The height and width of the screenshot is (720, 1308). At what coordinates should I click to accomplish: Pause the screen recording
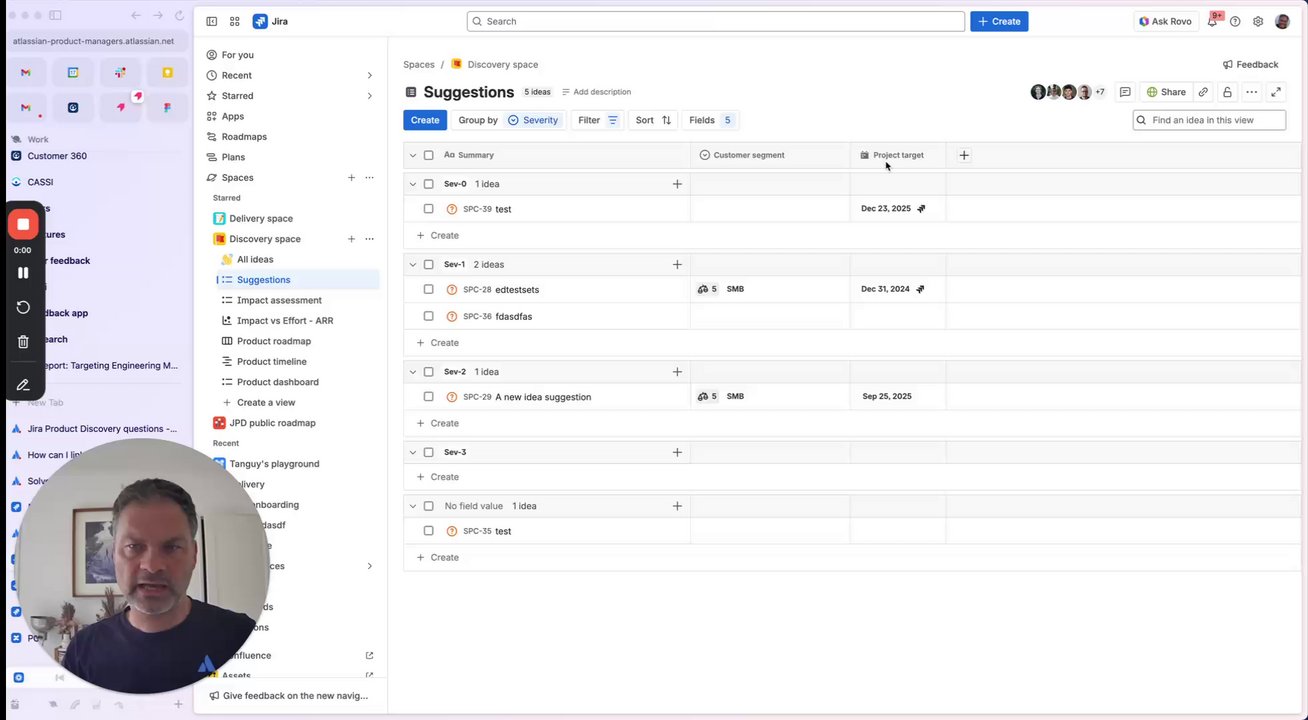(23, 272)
